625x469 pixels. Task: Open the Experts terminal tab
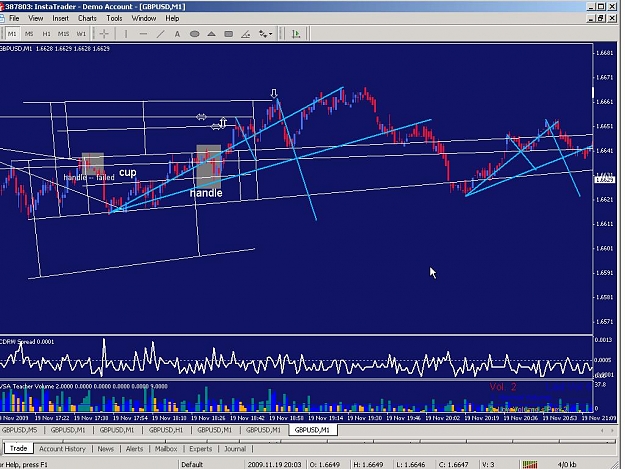pos(200,449)
